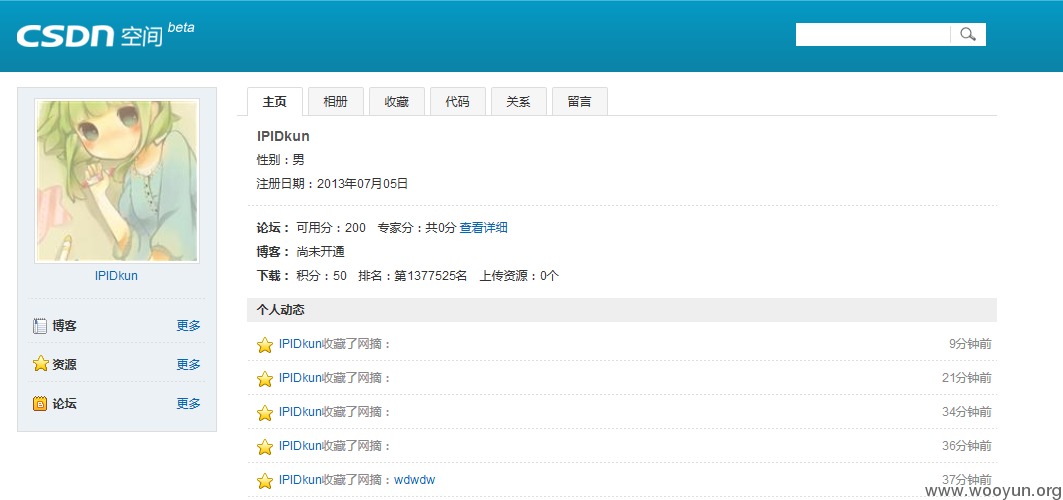
Task: Click IPIDkun link in the wdwdw entry
Action: [x=300, y=480]
